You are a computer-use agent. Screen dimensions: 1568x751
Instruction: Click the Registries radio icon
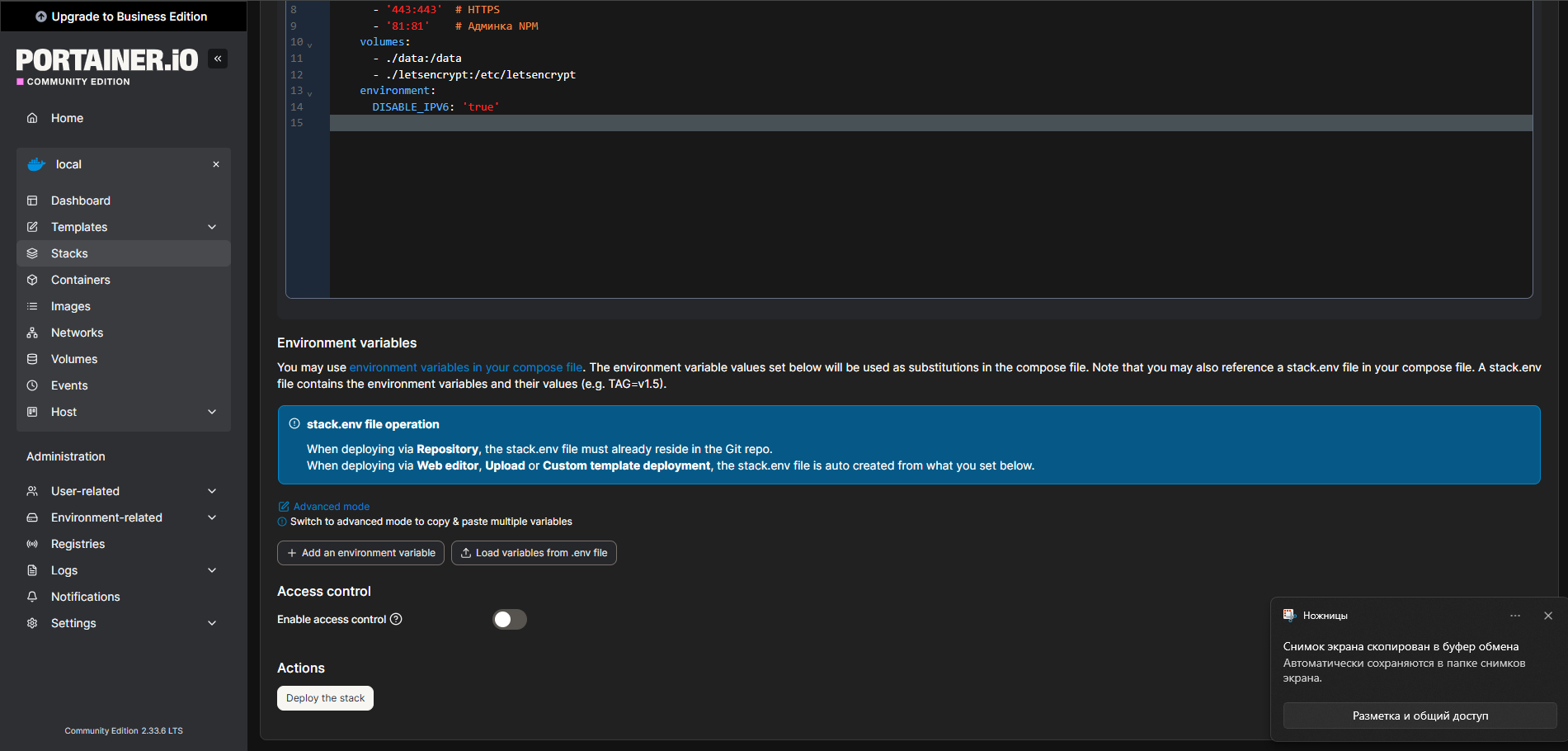point(32,544)
